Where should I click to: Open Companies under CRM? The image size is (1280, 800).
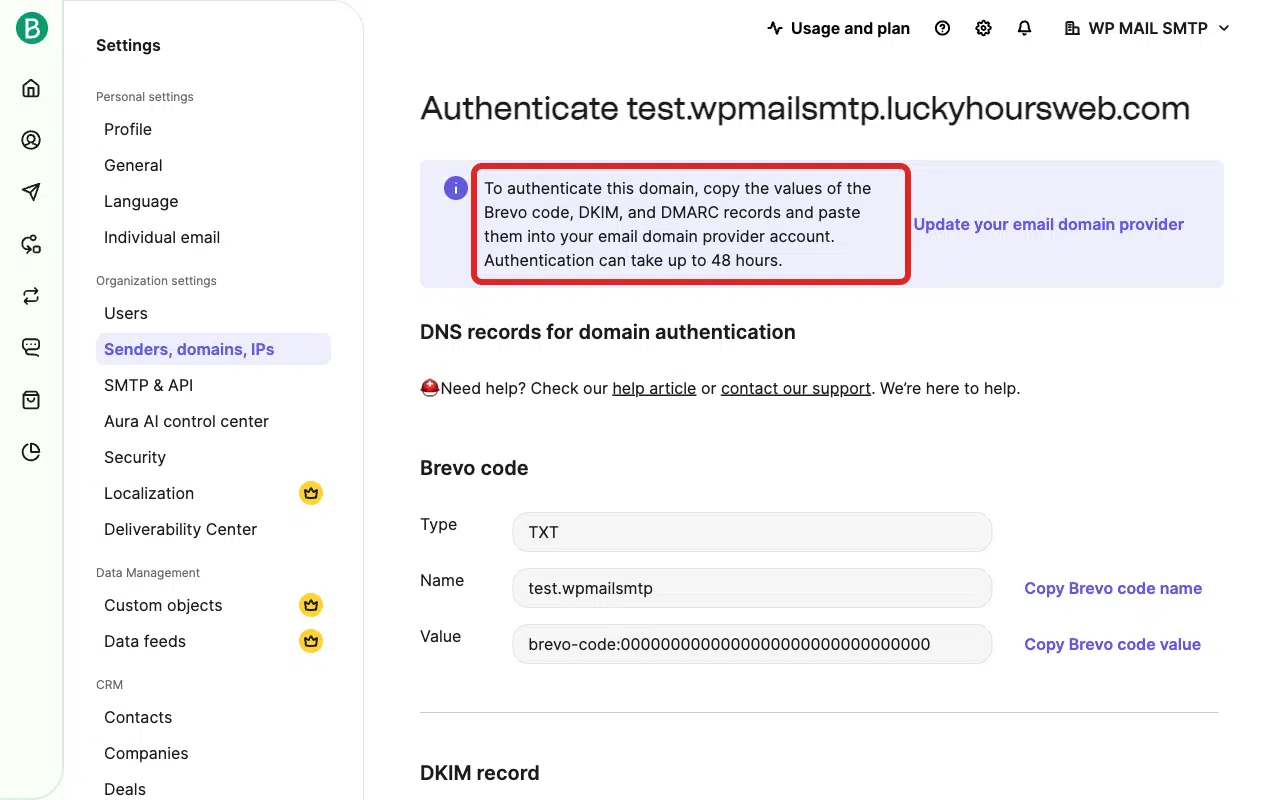pos(146,753)
